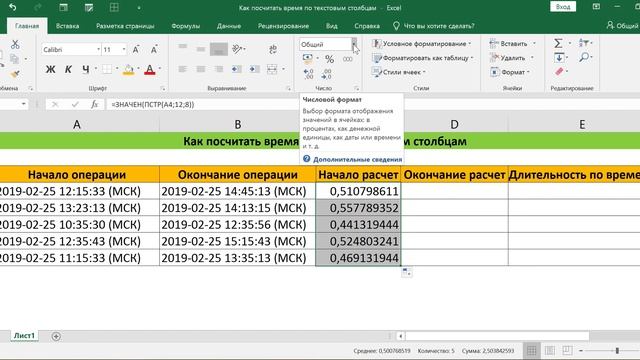This screenshot has width=640, height=360.
Task: Toggle italic formatting К
Action: (x=68, y=69)
